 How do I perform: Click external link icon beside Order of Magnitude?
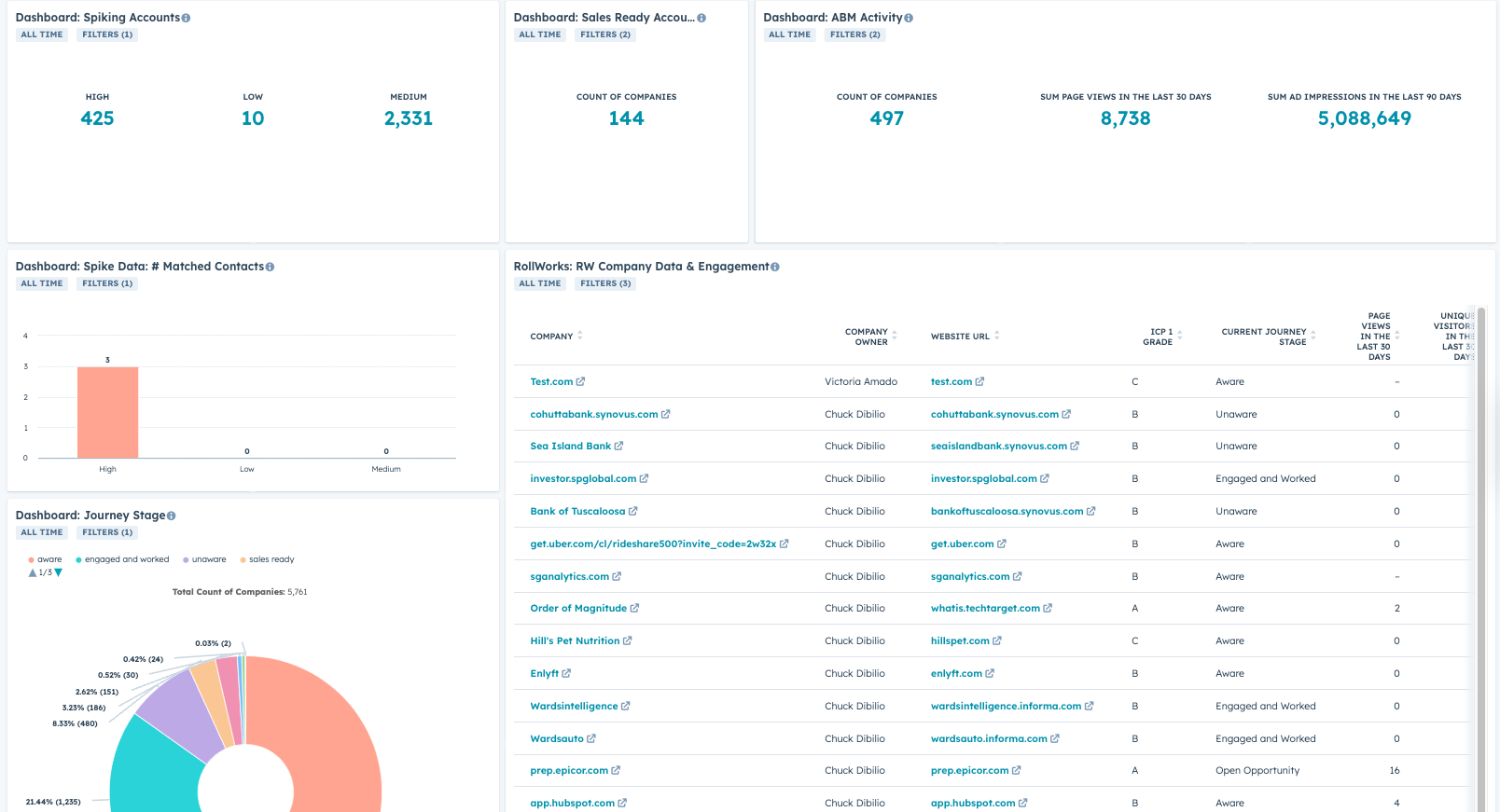635,609
